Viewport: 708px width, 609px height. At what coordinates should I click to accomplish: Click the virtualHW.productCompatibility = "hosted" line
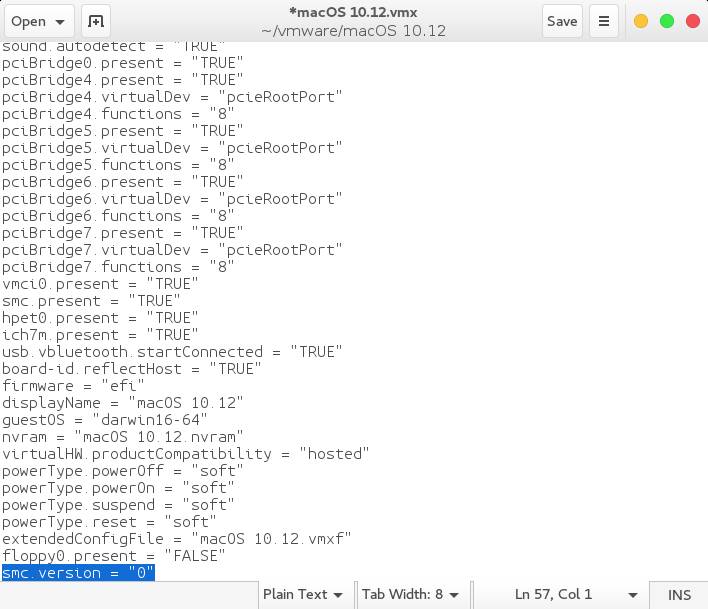pos(186,454)
